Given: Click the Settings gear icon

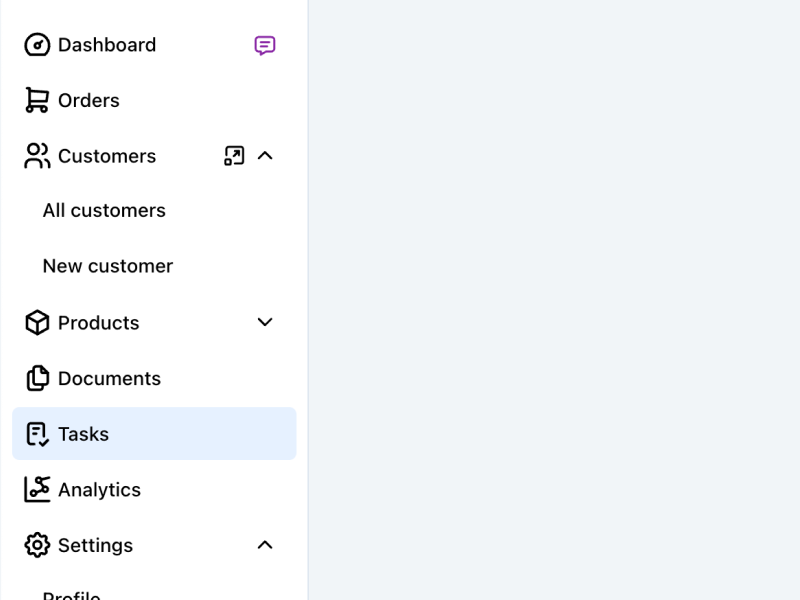Looking at the screenshot, I should (x=37, y=545).
